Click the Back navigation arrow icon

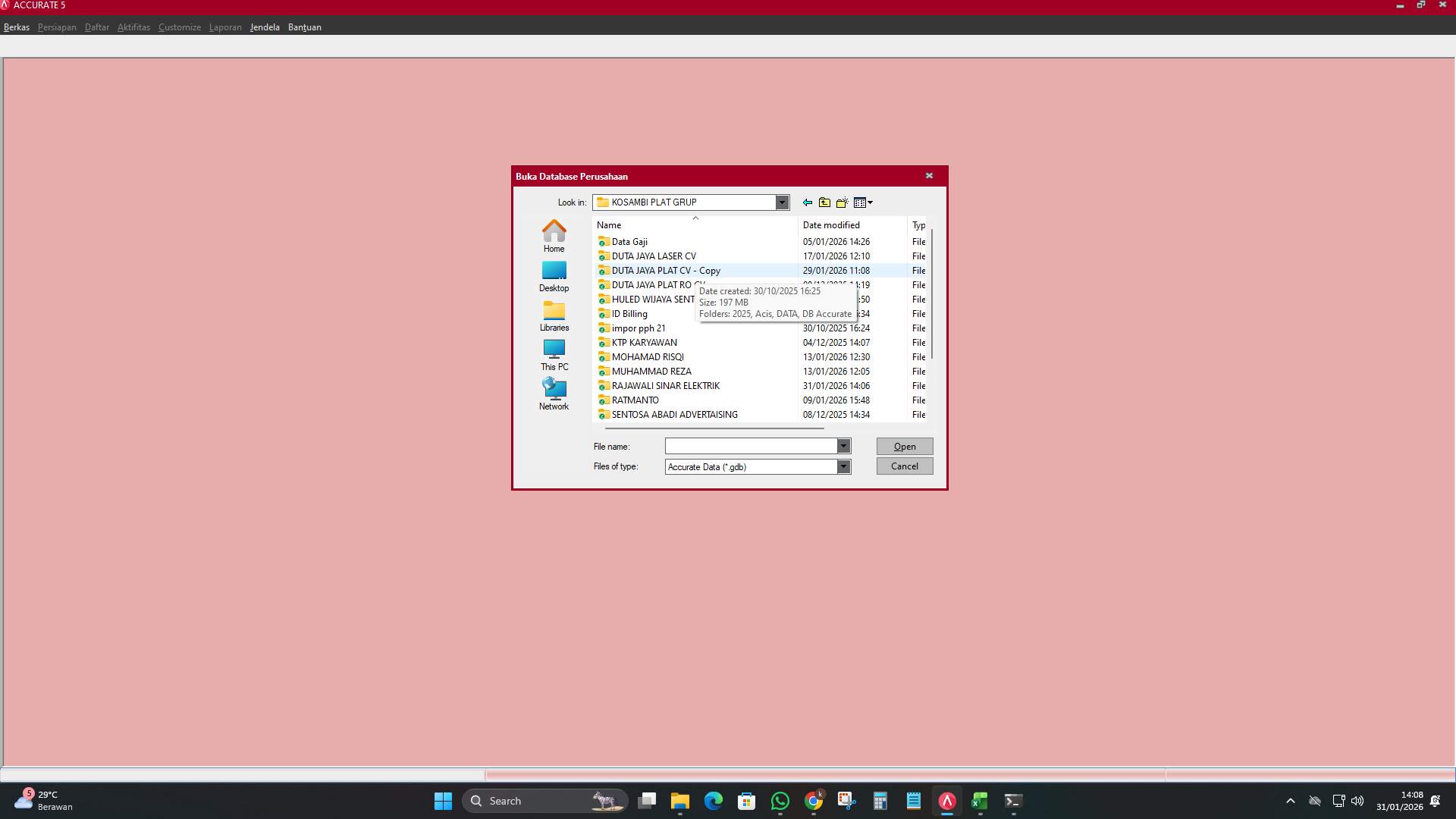pyautogui.click(x=807, y=202)
